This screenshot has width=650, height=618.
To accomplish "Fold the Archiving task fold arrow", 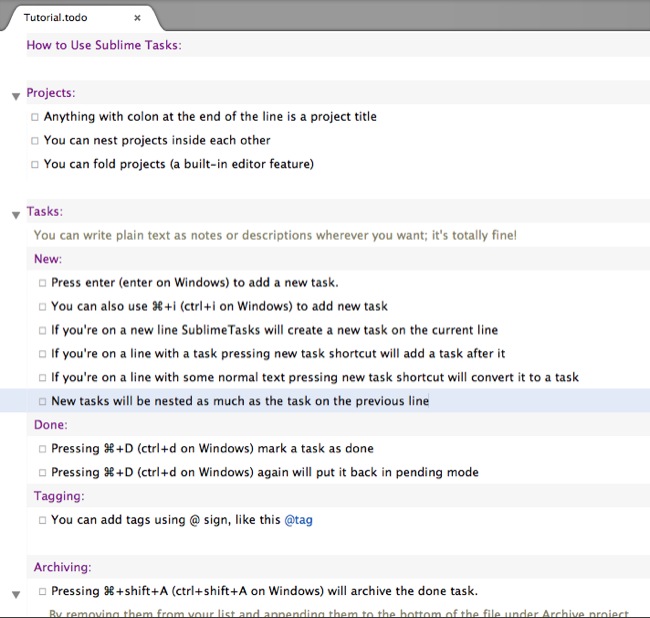I will 16,595.
